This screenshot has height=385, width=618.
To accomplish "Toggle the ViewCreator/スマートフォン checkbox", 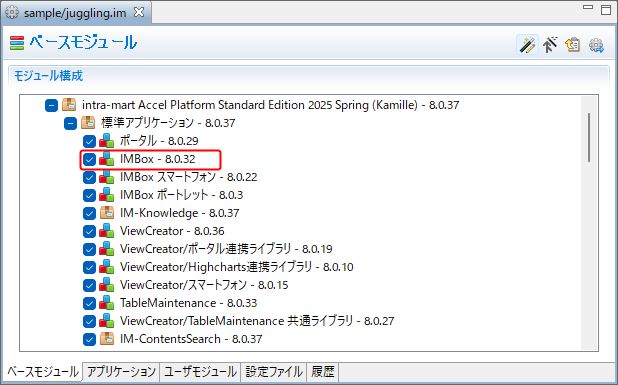I will coord(89,285).
